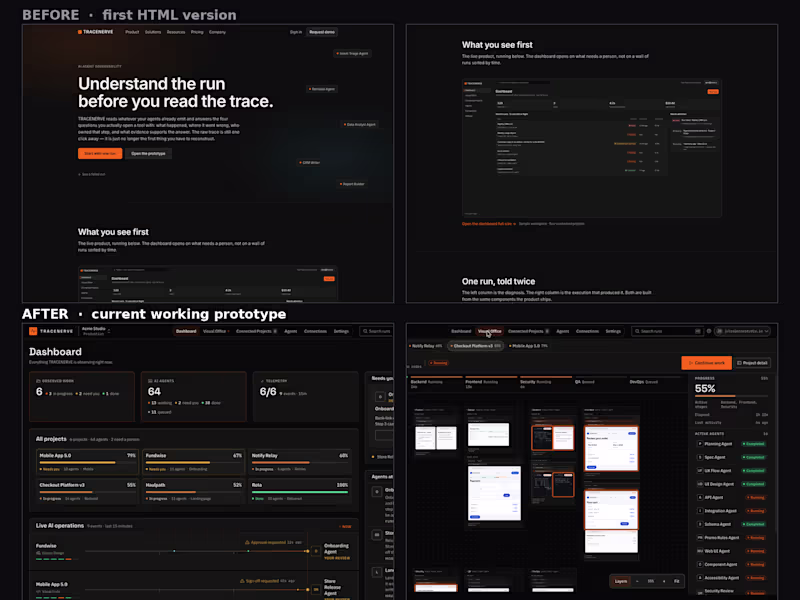Click Open the dashboard full-size link
This screenshot has height=600, width=800.
pyautogui.click(x=489, y=223)
